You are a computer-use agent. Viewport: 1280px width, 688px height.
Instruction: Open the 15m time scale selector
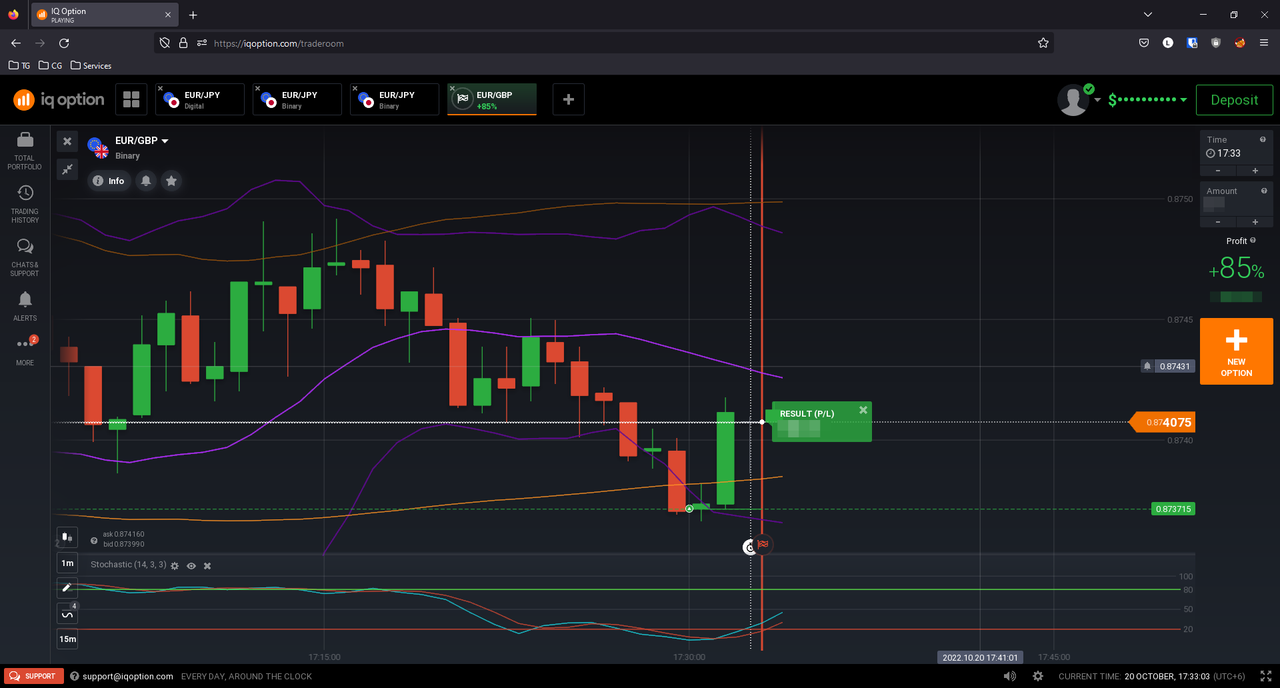coord(67,639)
